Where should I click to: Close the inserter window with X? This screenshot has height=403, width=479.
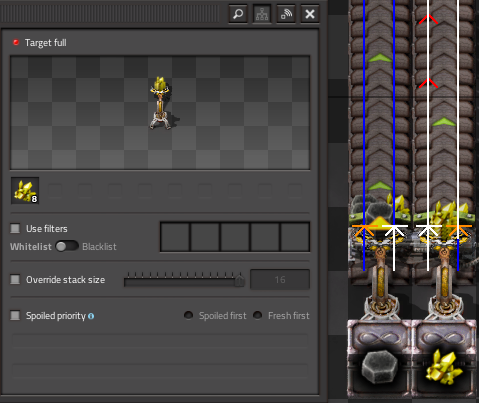310,14
